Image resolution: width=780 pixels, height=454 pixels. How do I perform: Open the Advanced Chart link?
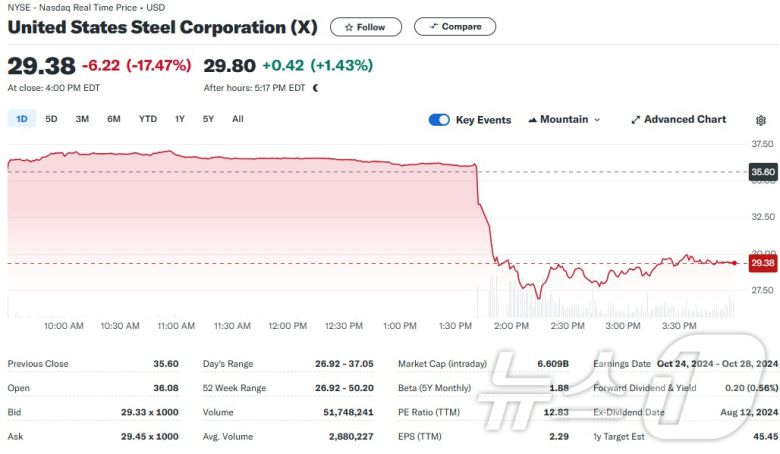coord(684,120)
